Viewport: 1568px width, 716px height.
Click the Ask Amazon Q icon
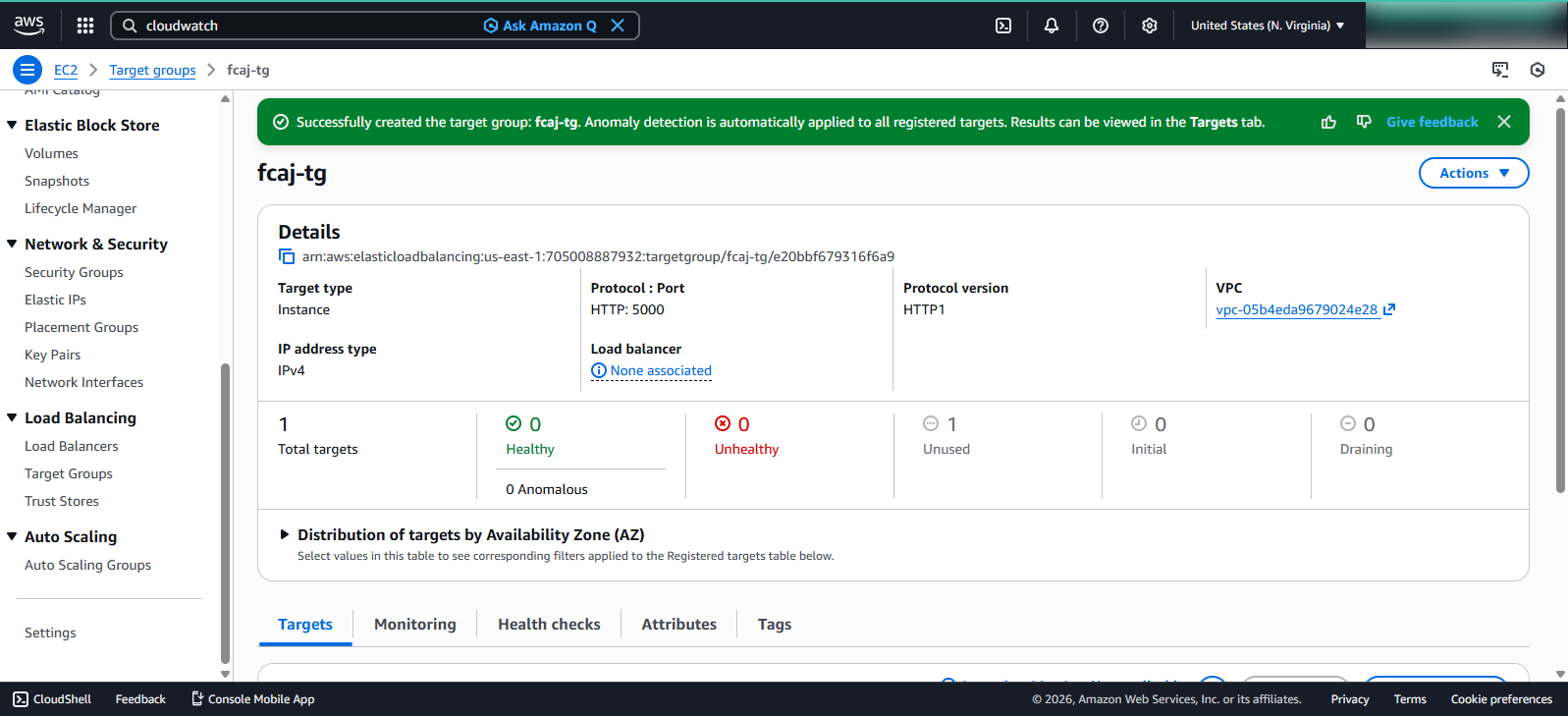pos(491,26)
